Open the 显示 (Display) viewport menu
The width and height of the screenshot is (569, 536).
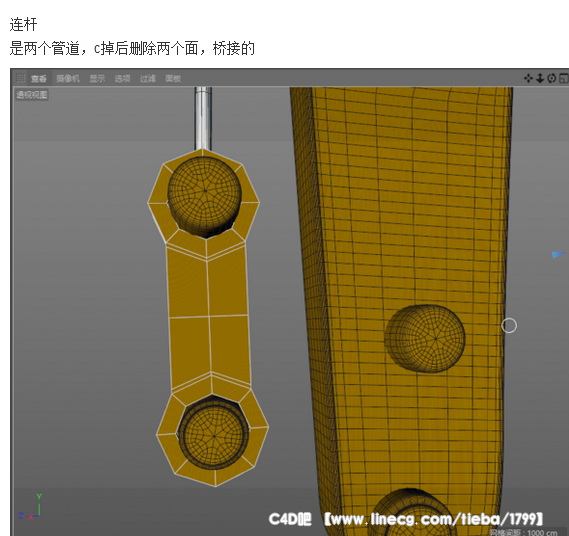[x=97, y=78]
